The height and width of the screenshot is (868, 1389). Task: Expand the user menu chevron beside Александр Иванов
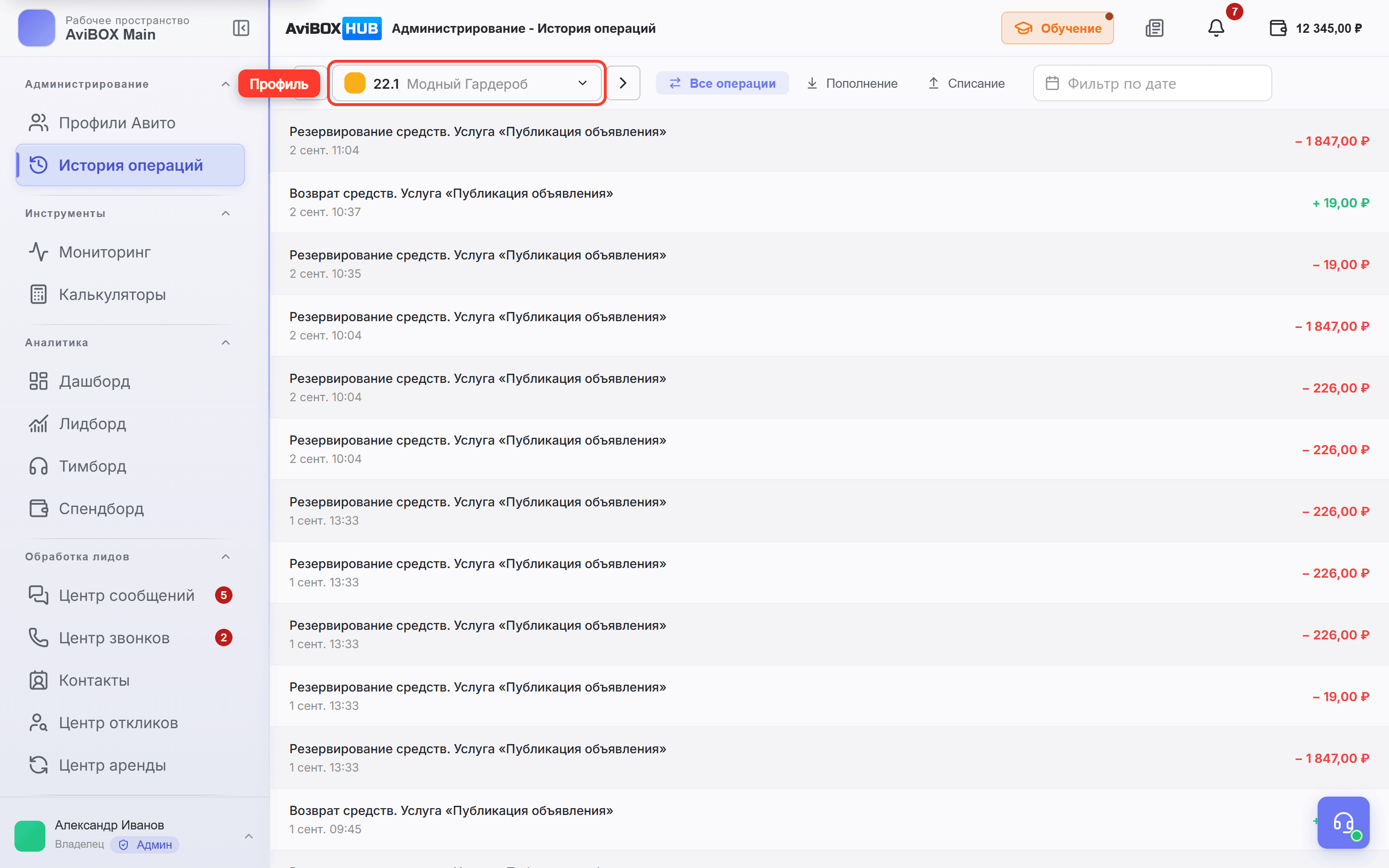[x=248, y=836]
